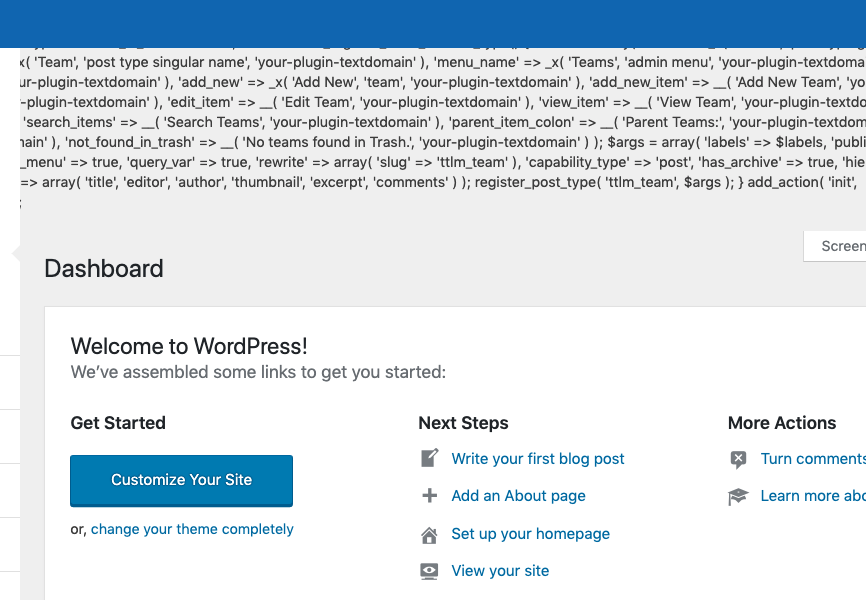Screen dimensions: 866x600
Task: Click the comment icon beside Turn comments
Action: (738, 459)
